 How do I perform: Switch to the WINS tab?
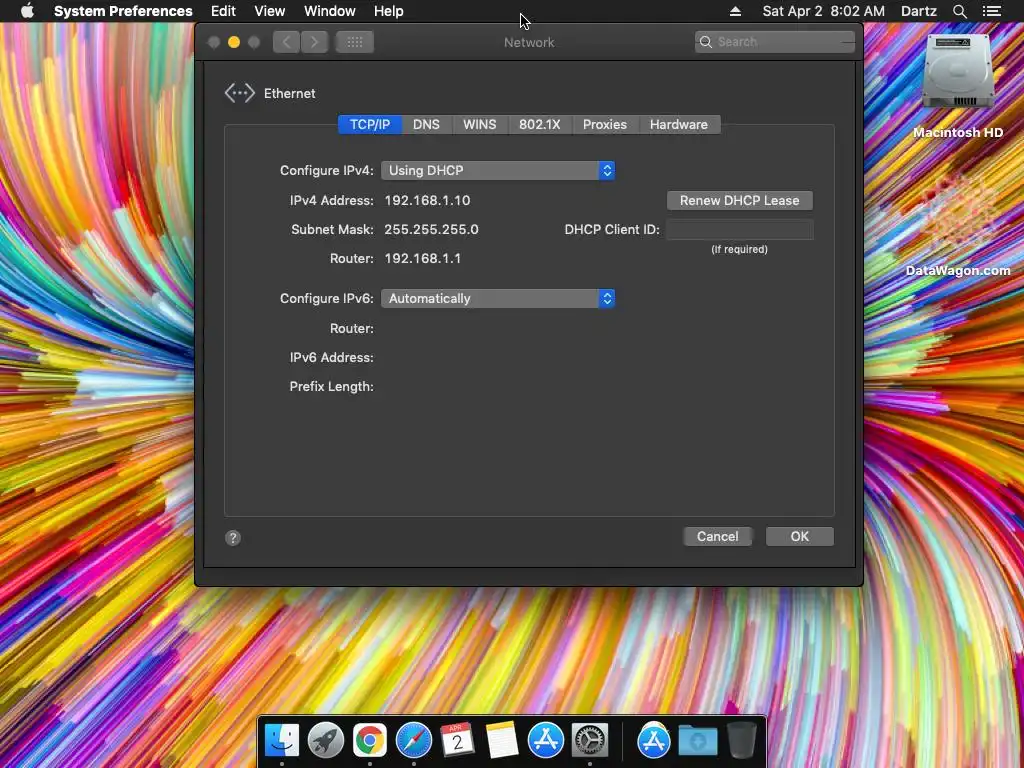coord(479,125)
